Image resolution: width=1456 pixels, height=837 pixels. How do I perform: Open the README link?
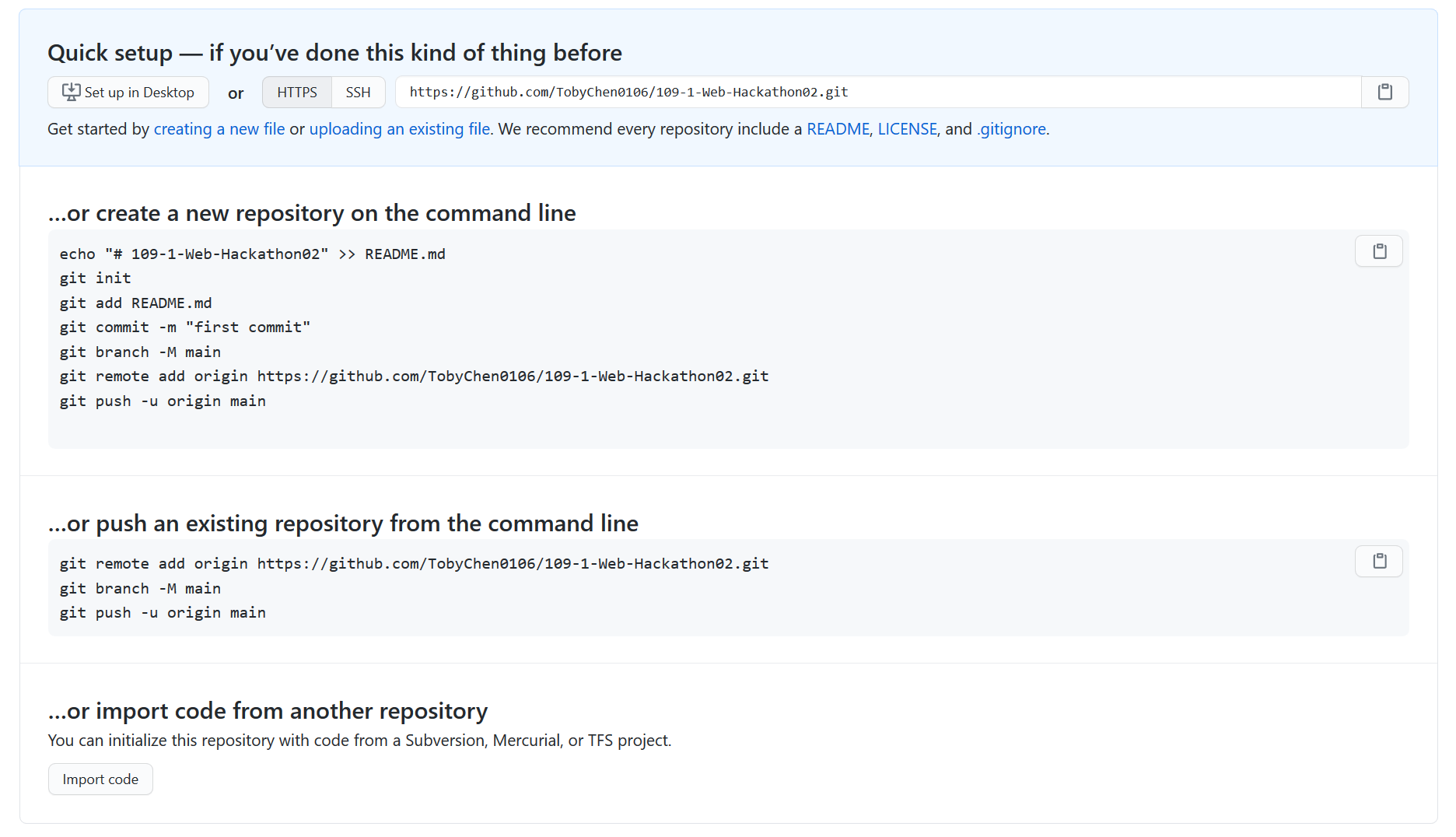point(838,129)
